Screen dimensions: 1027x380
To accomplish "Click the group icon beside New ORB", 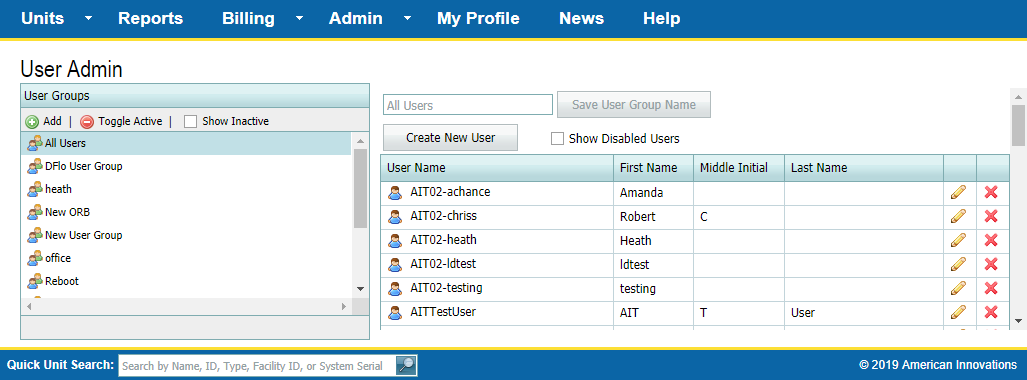I will (x=35, y=212).
